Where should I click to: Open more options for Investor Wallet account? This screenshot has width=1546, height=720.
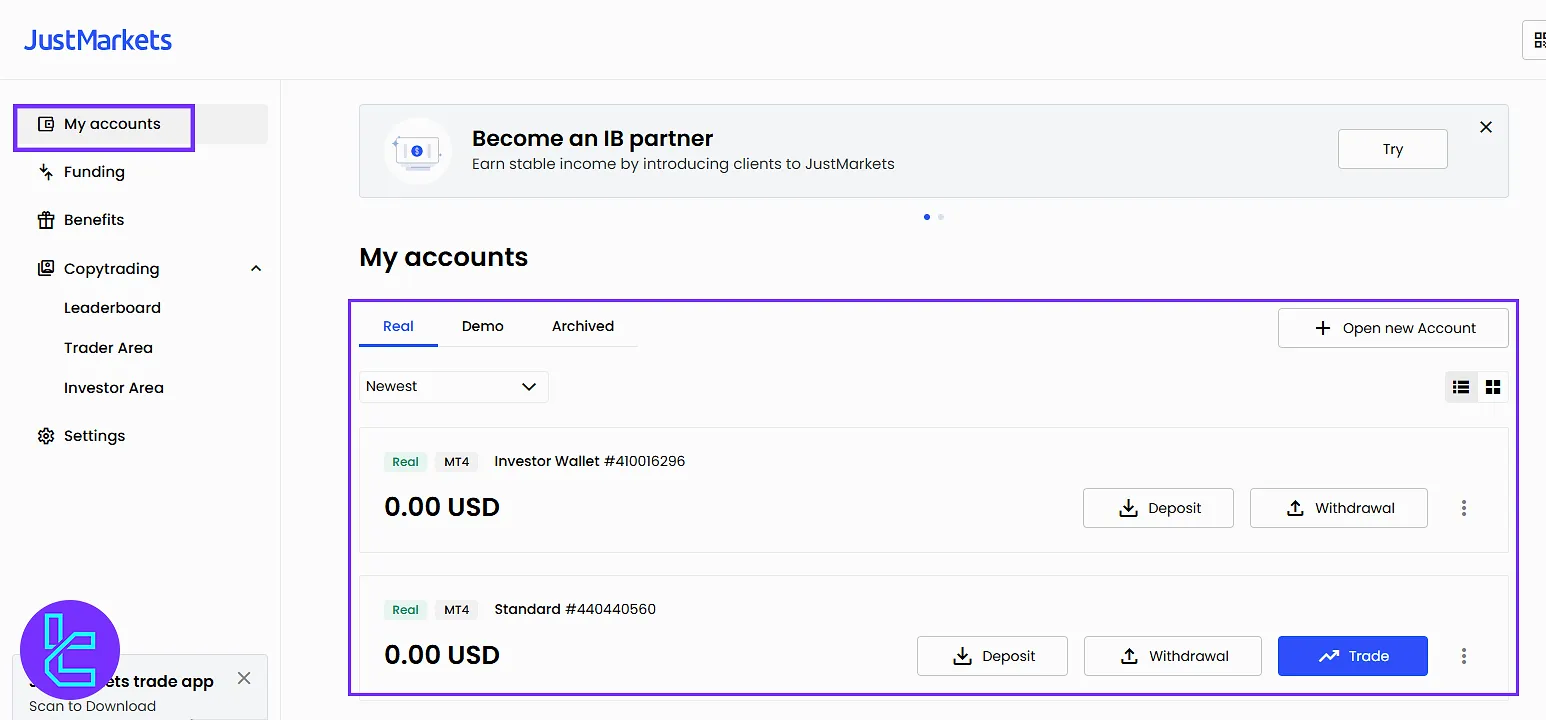click(1464, 508)
